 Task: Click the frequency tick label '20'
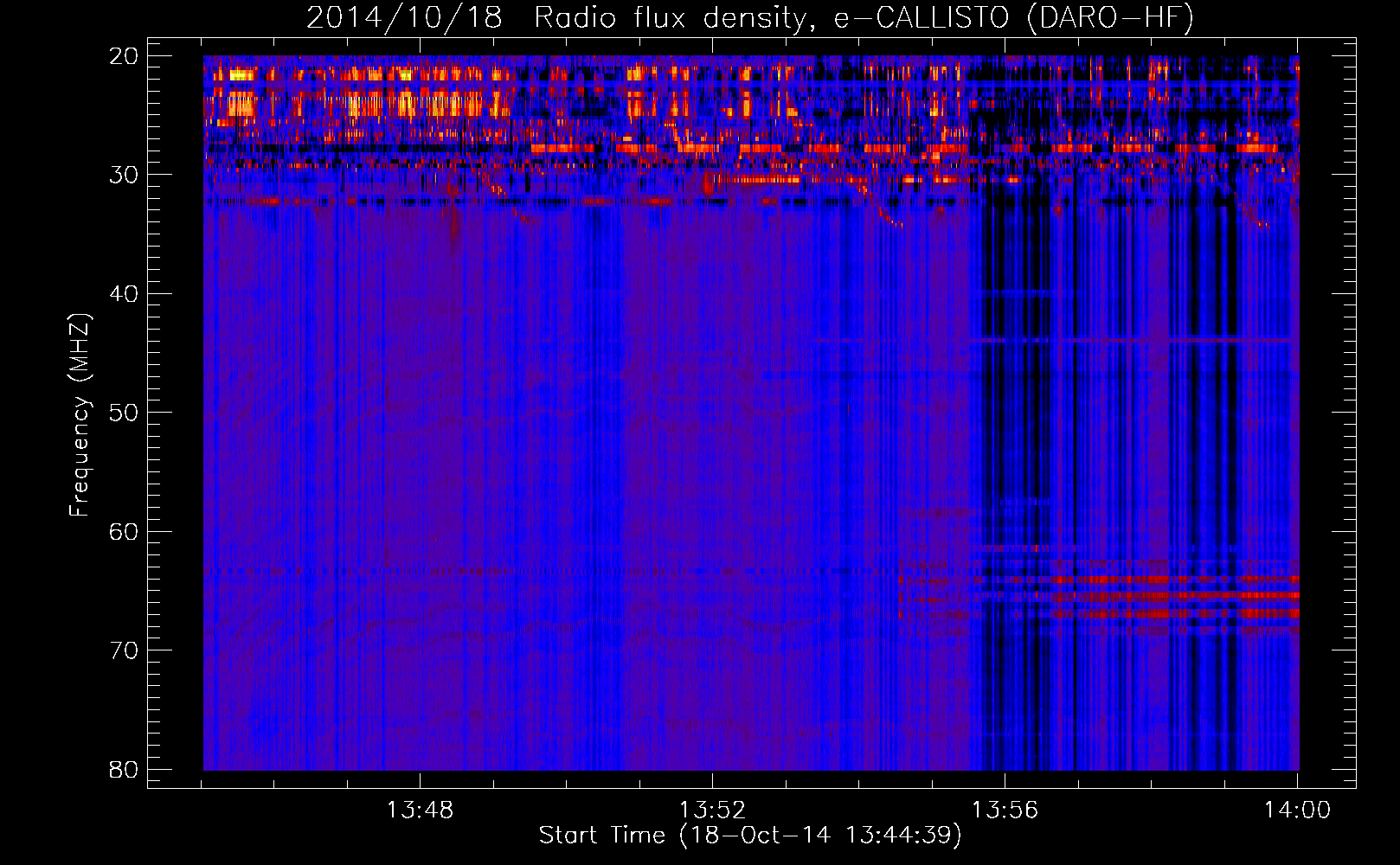point(124,56)
